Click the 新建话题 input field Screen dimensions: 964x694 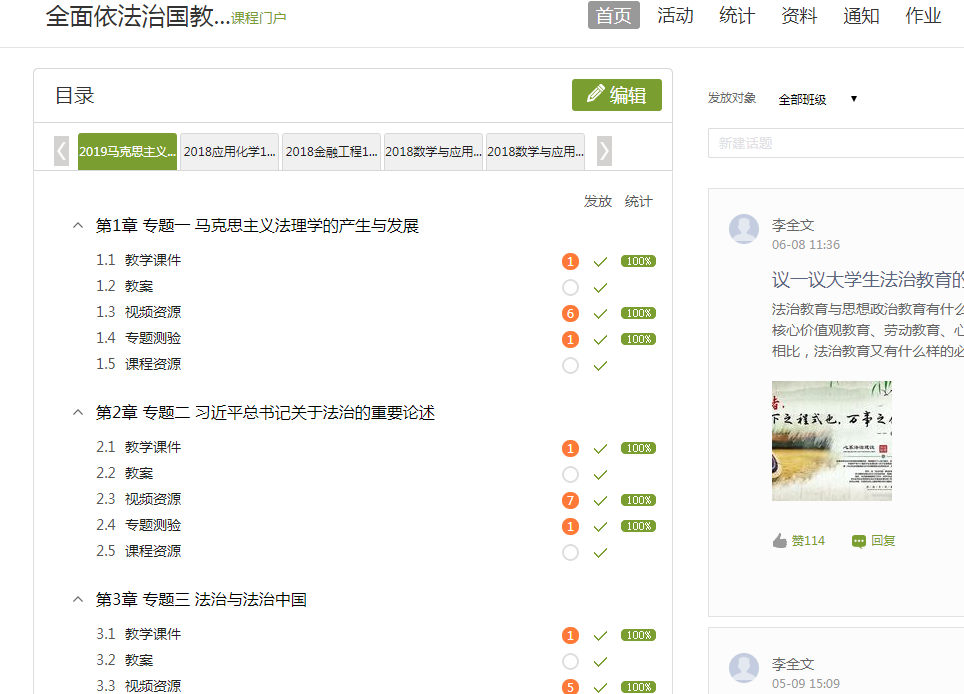coord(835,143)
